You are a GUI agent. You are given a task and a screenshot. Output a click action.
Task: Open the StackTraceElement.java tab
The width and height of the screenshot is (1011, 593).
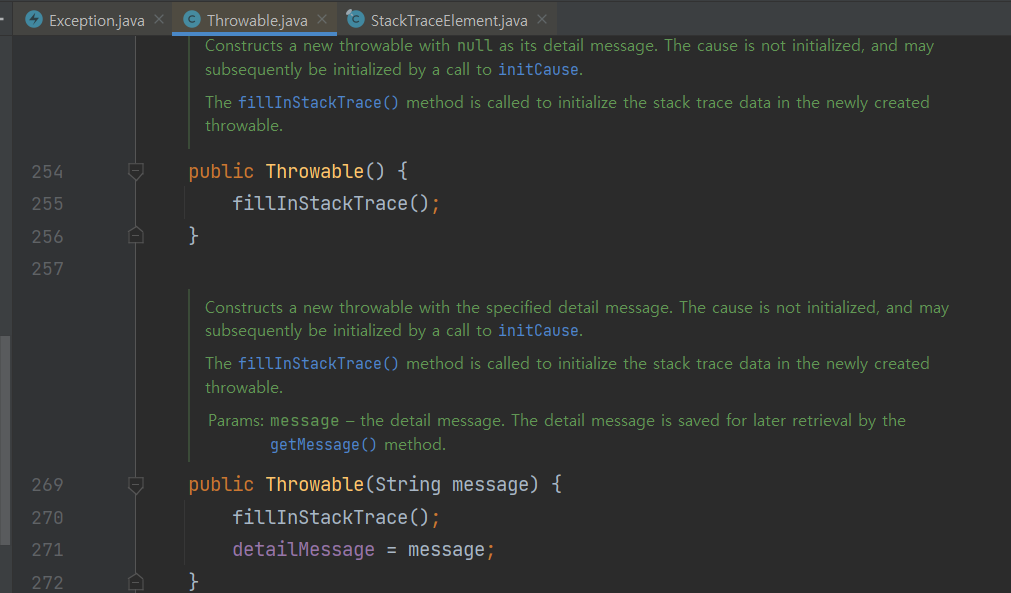tap(449, 20)
